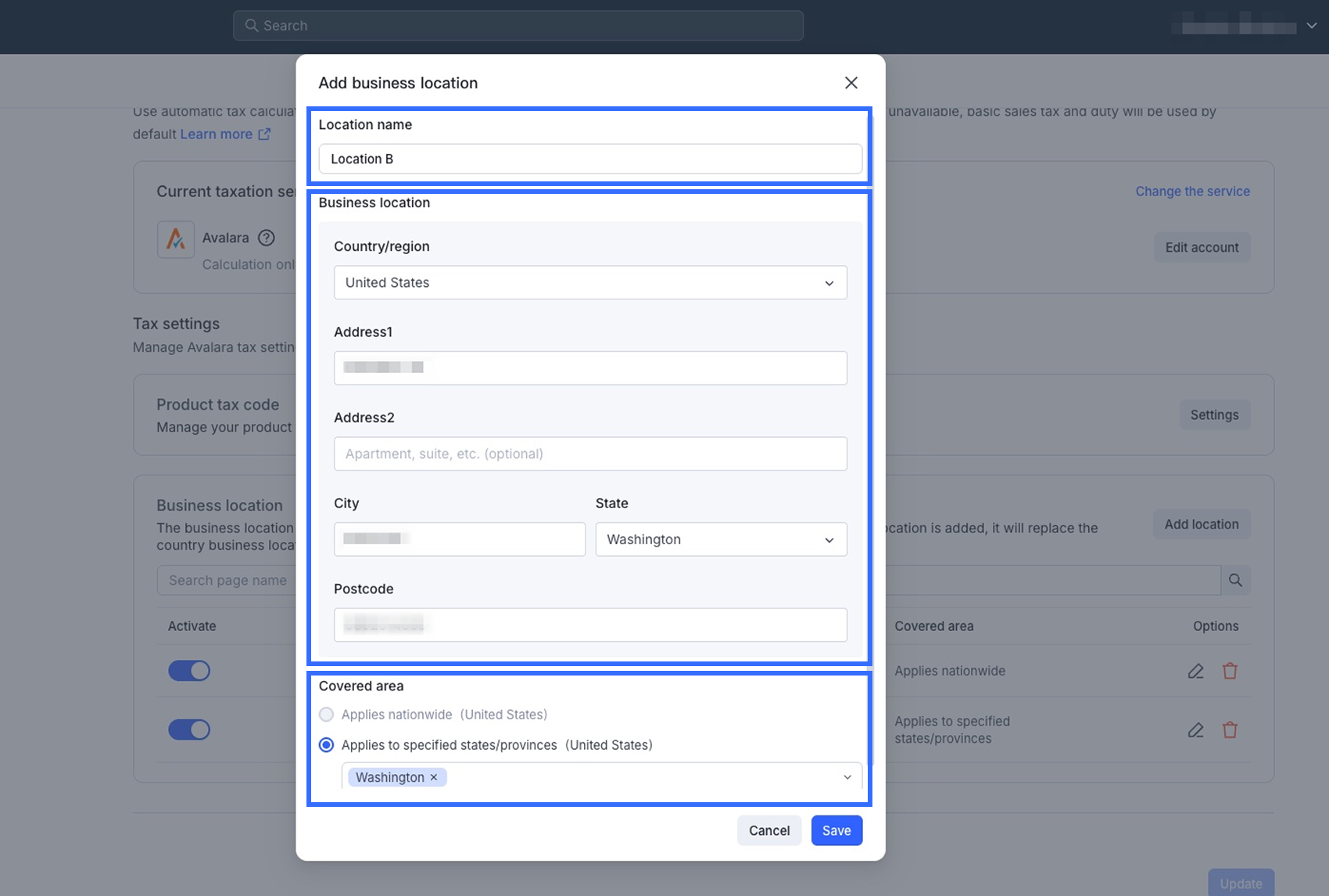Edit the specified states location pencil icon
Viewport: 1329px width, 896px height.
(1195, 730)
